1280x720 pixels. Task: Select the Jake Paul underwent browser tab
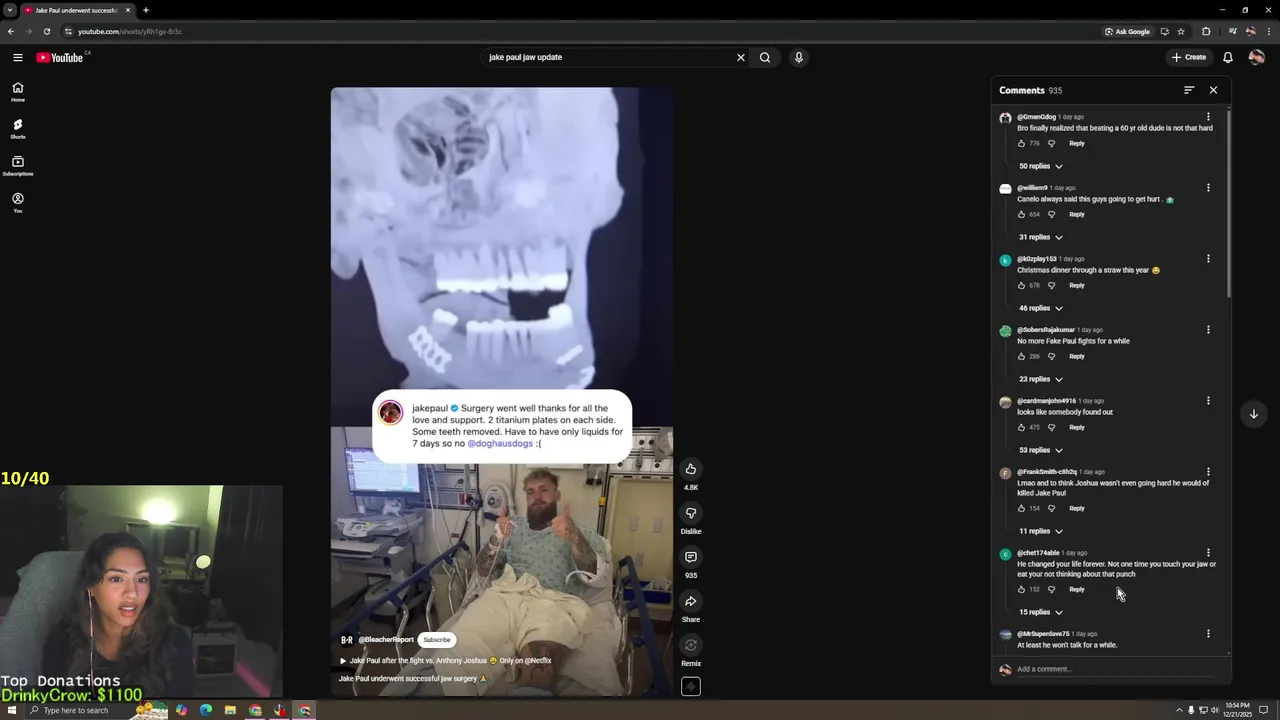(x=77, y=10)
